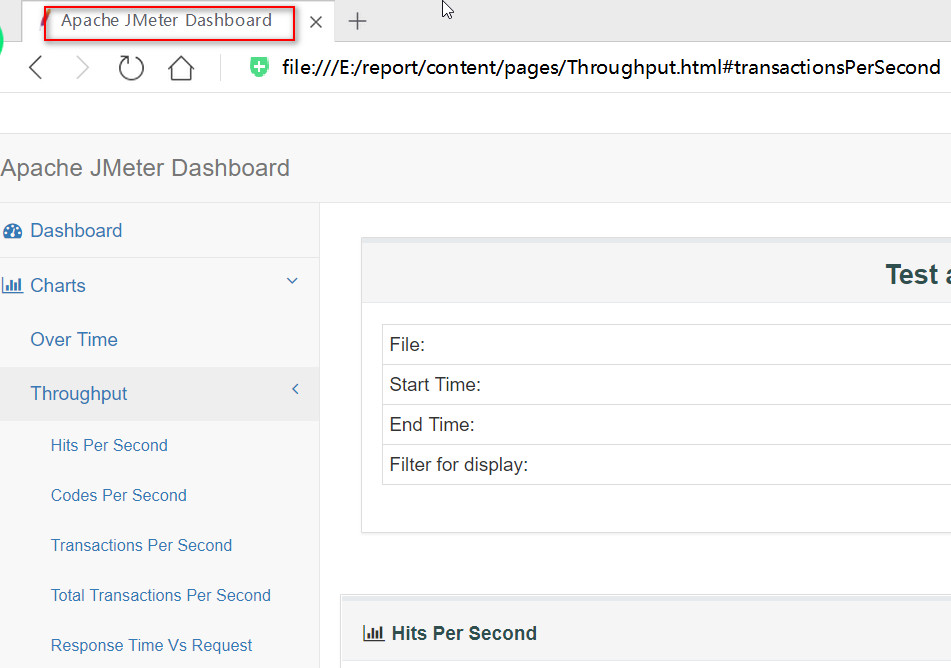Open Response Time Vs Request link
The image size is (951, 668).
coord(152,645)
